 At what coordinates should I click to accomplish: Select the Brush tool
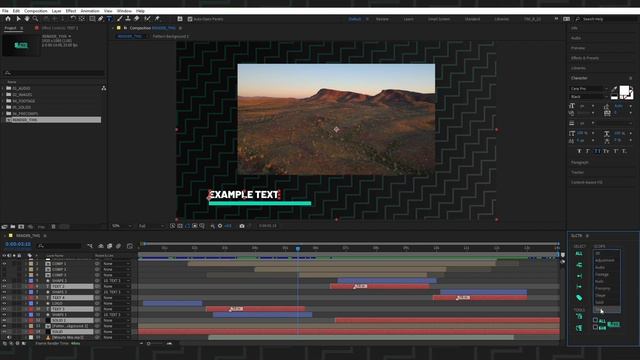tap(120, 19)
